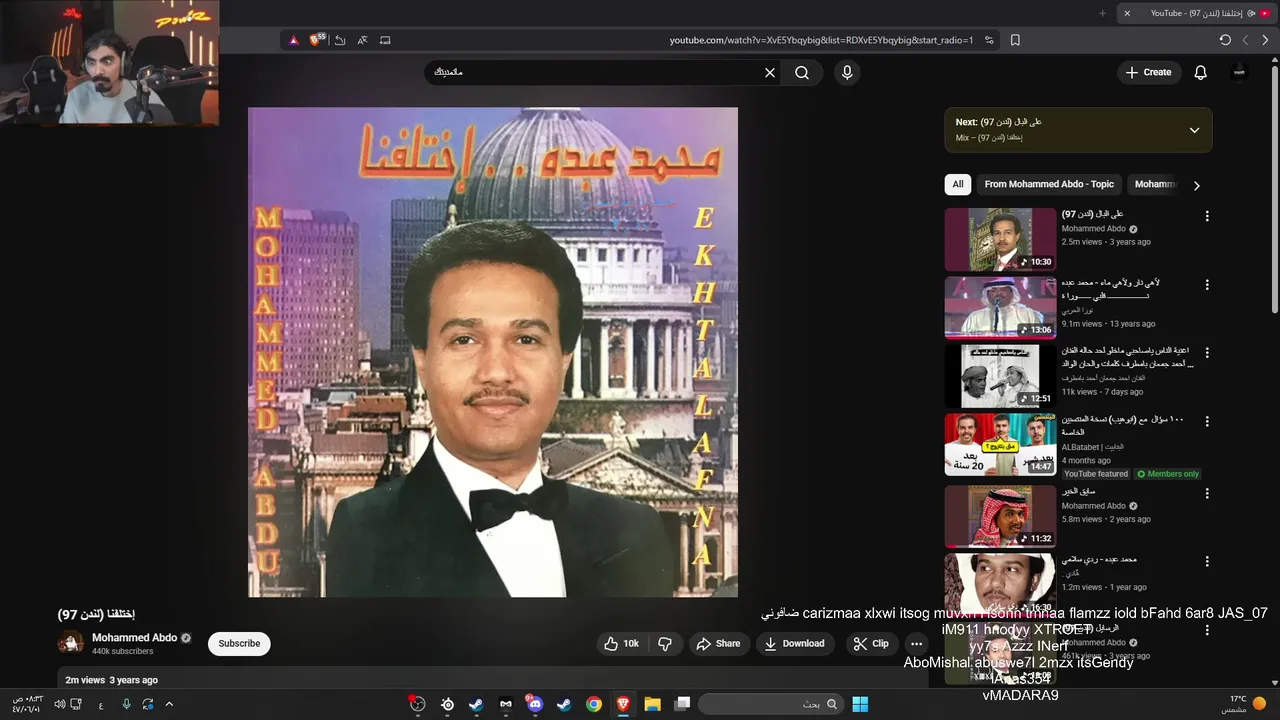Viewport: 1280px width, 720px height.
Task: Click the Create button
Action: click(1148, 72)
